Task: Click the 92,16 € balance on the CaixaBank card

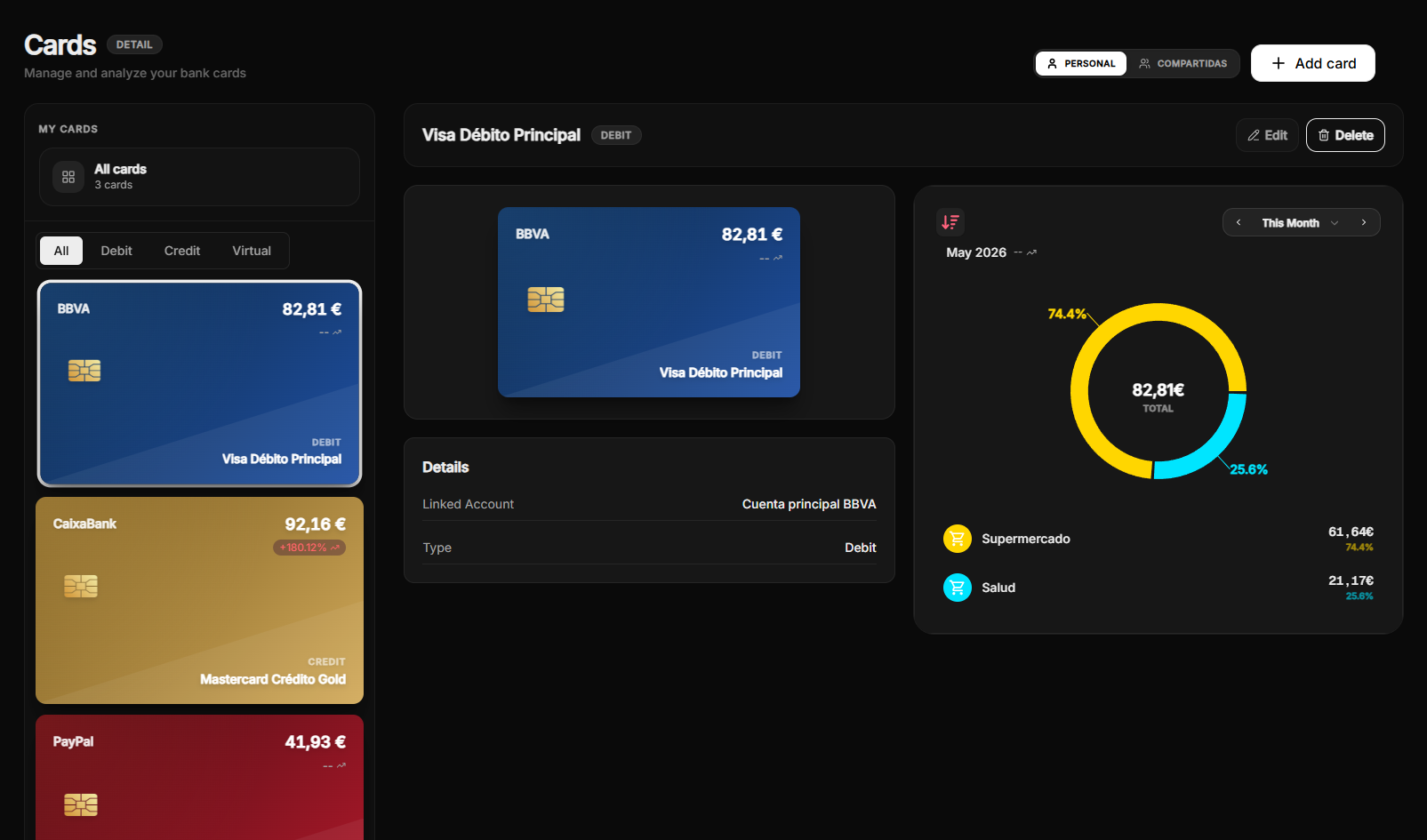Action: (x=315, y=524)
